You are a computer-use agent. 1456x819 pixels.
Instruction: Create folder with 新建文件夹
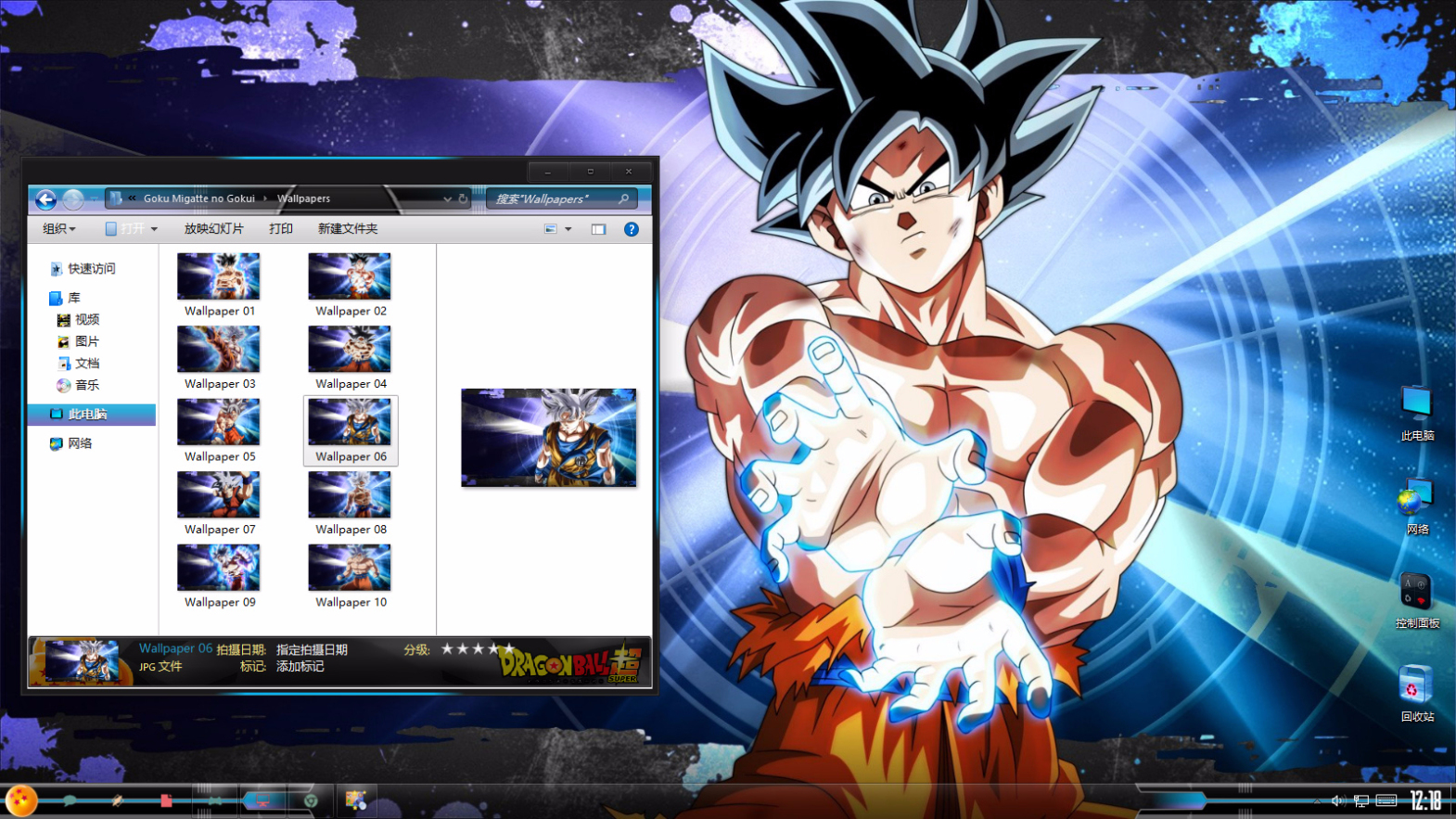coord(348,229)
